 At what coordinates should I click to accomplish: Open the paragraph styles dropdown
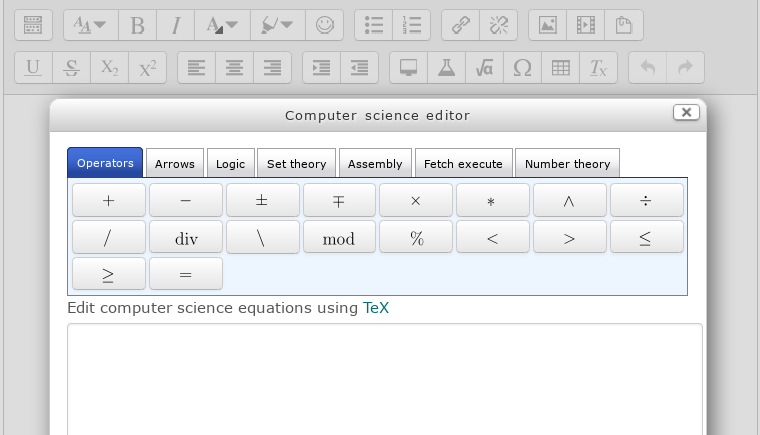[90, 25]
